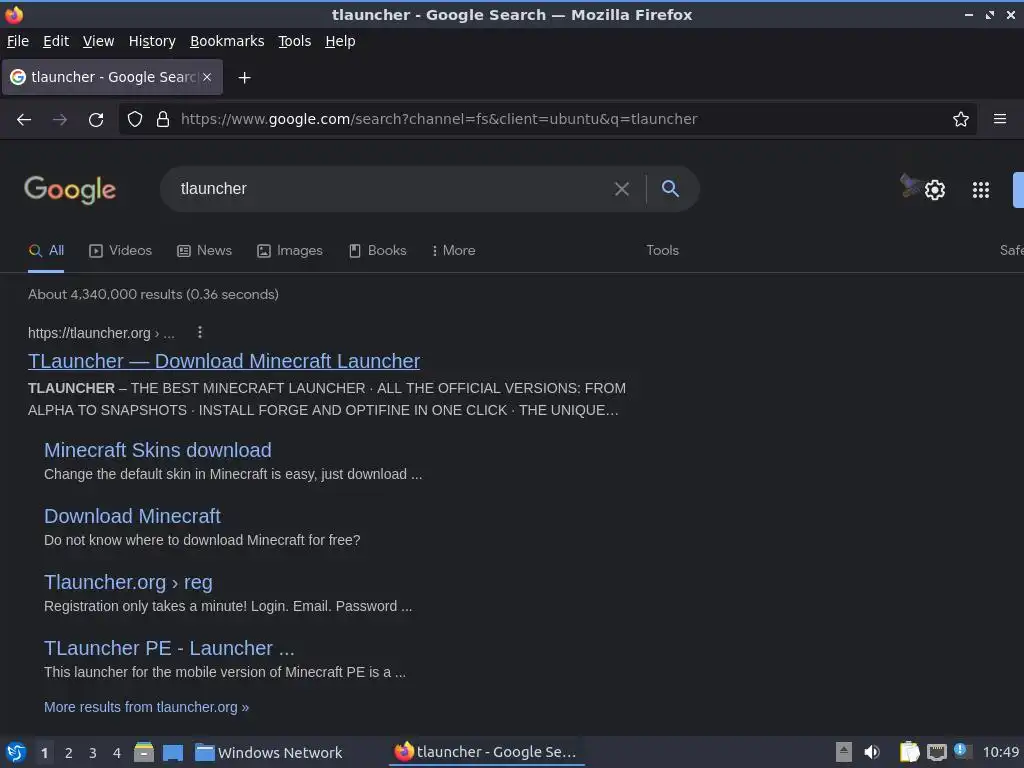Show the desktop via the blue taskbar icon
This screenshot has width=1024, height=768.
pyautogui.click(x=173, y=752)
